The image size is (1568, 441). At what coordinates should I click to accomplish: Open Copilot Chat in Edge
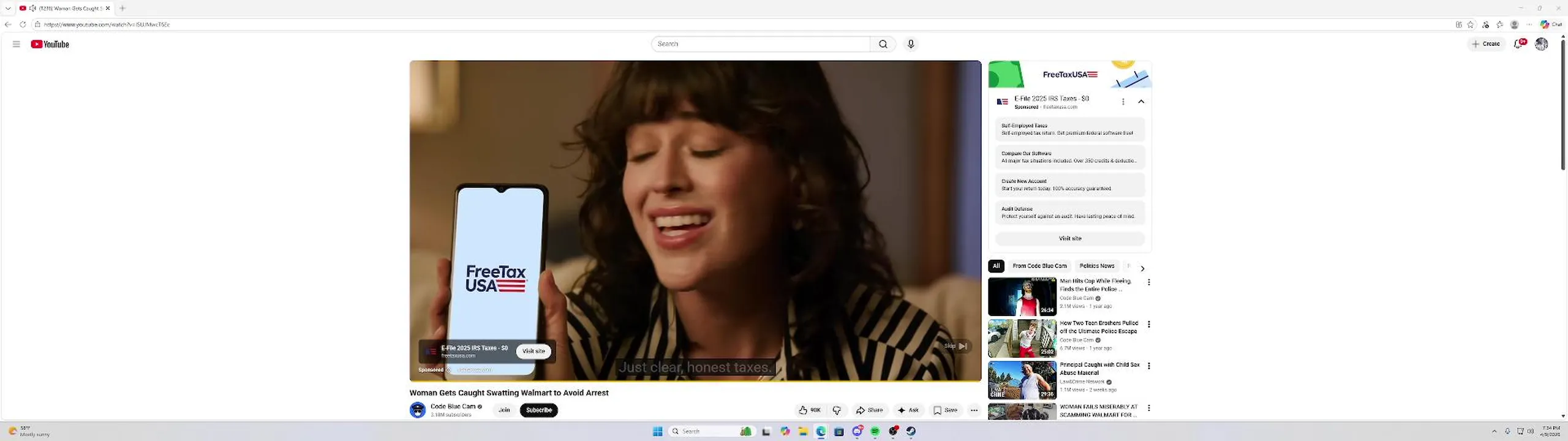1551,24
